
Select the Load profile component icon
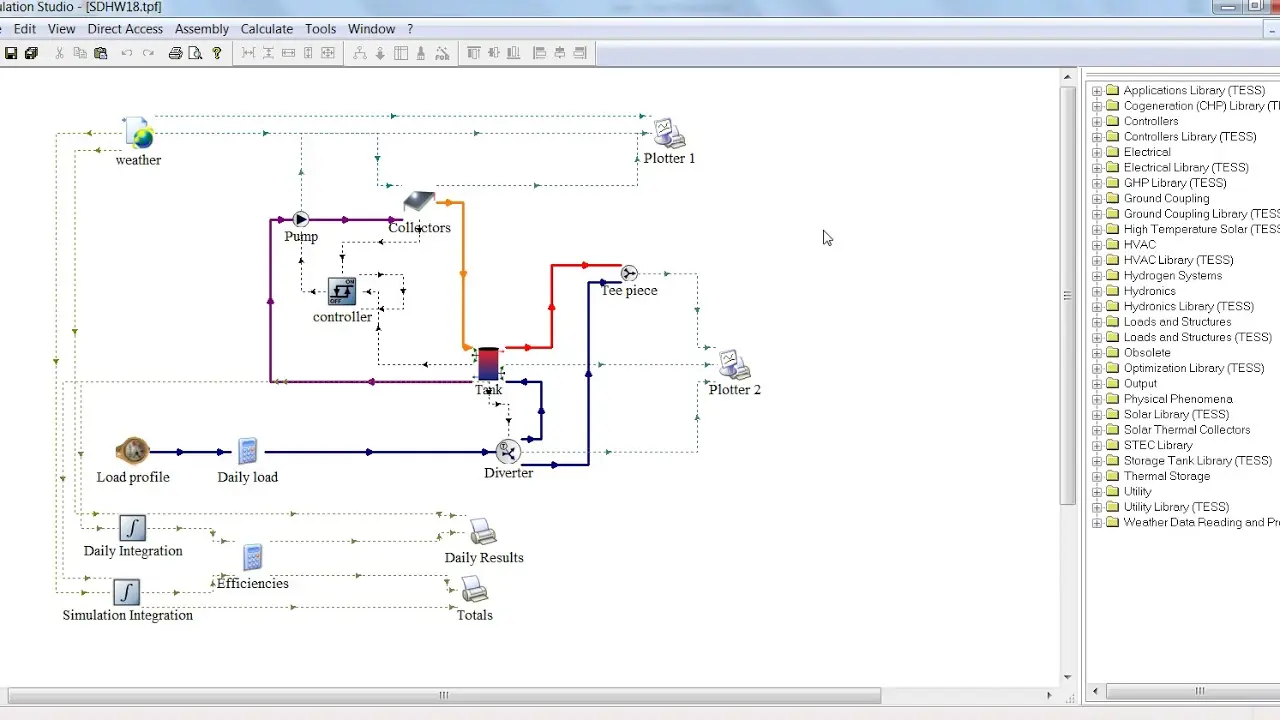click(x=132, y=451)
